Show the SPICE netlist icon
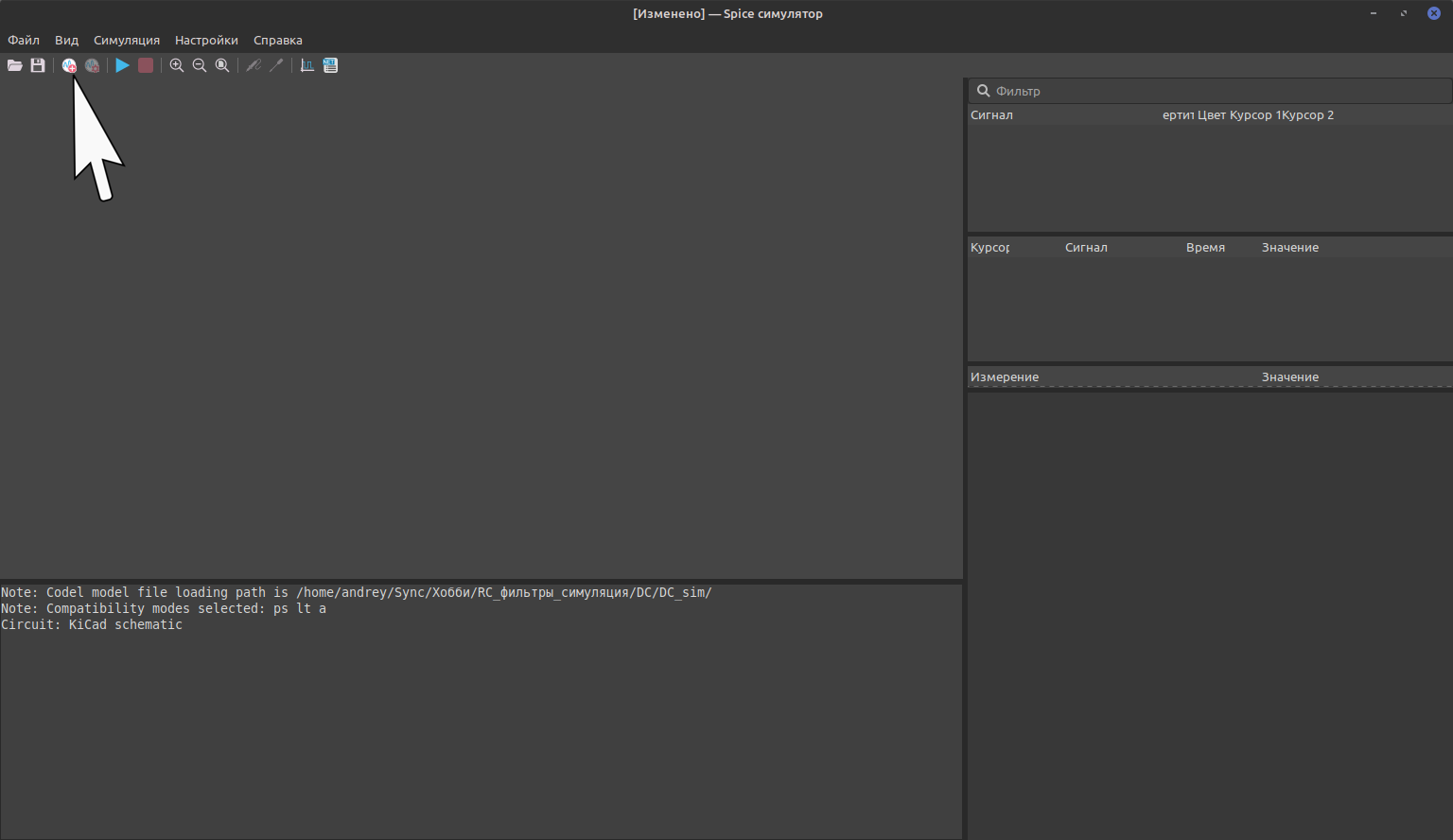 coord(330,65)
